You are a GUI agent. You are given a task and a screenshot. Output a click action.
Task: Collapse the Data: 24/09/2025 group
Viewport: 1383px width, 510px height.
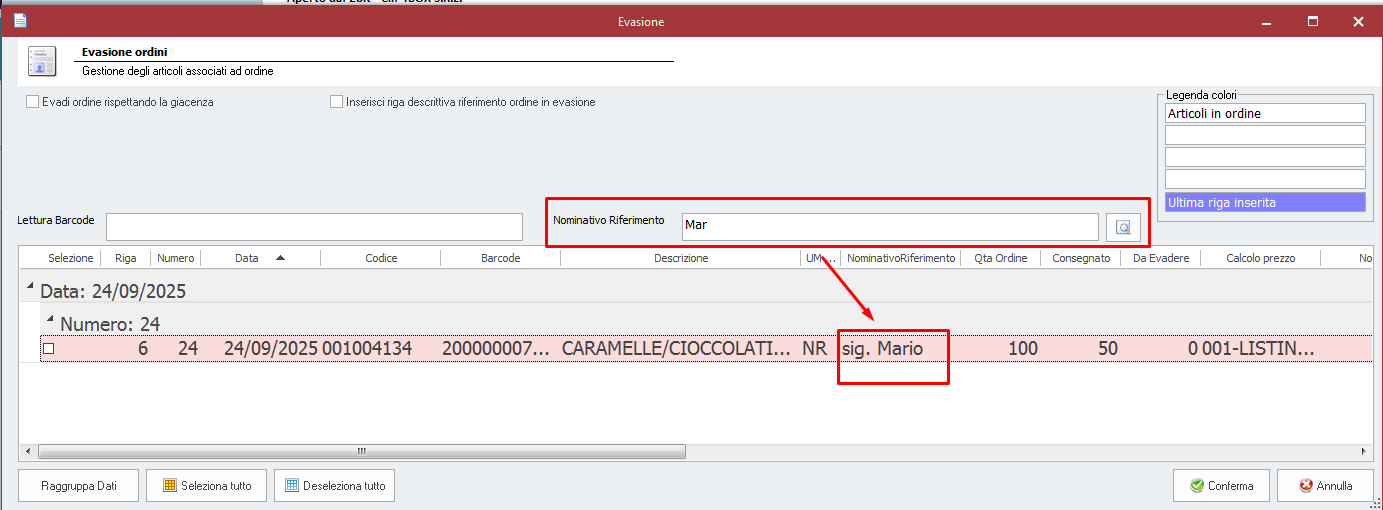pyautogui.click(x=30, y=290)
